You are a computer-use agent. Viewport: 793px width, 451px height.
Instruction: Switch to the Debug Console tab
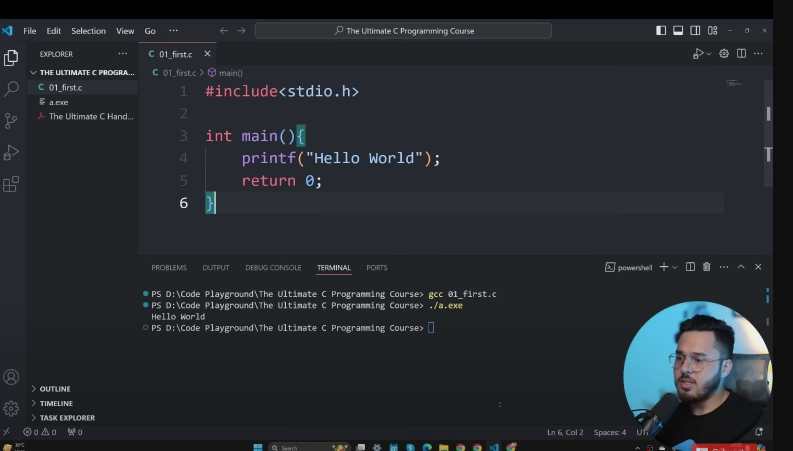[x=273, y=267]
